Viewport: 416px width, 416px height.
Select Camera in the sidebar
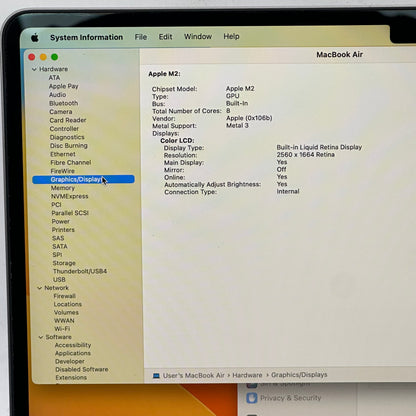61,112
